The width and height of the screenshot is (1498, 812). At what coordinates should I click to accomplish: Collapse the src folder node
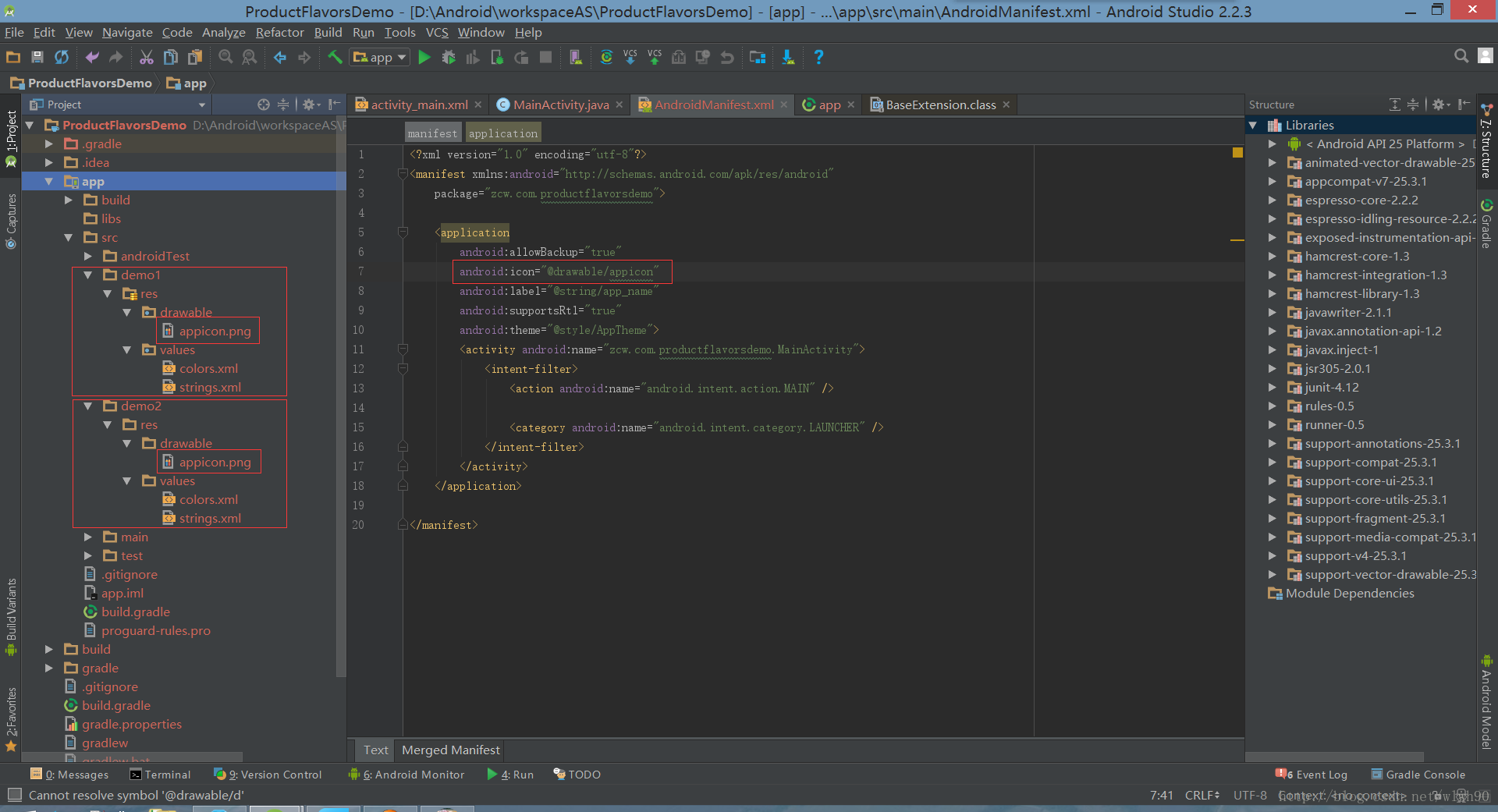pos(69,237)
